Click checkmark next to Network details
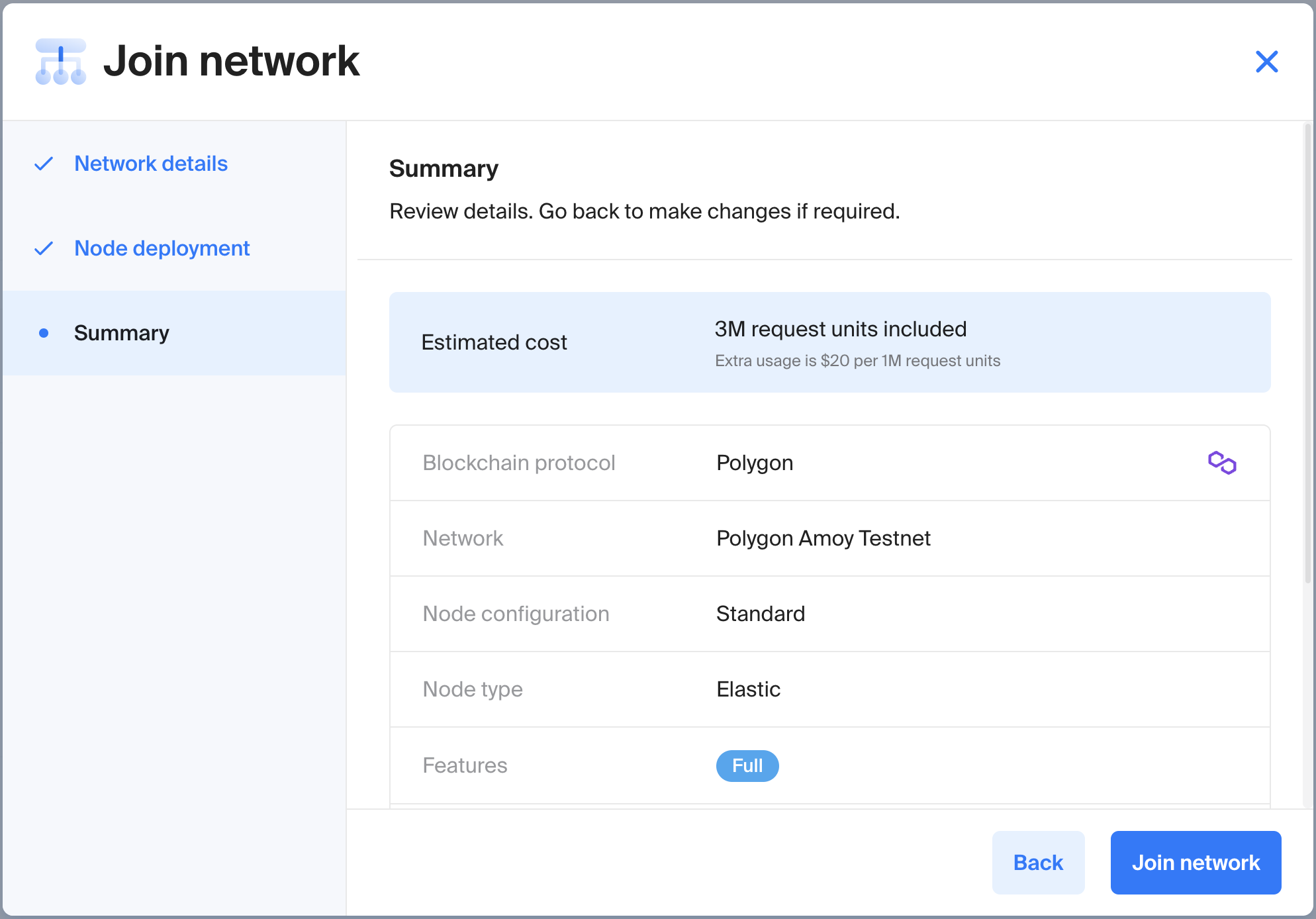The height and width of the screenshot is (919, 1316). click(44, 164)
